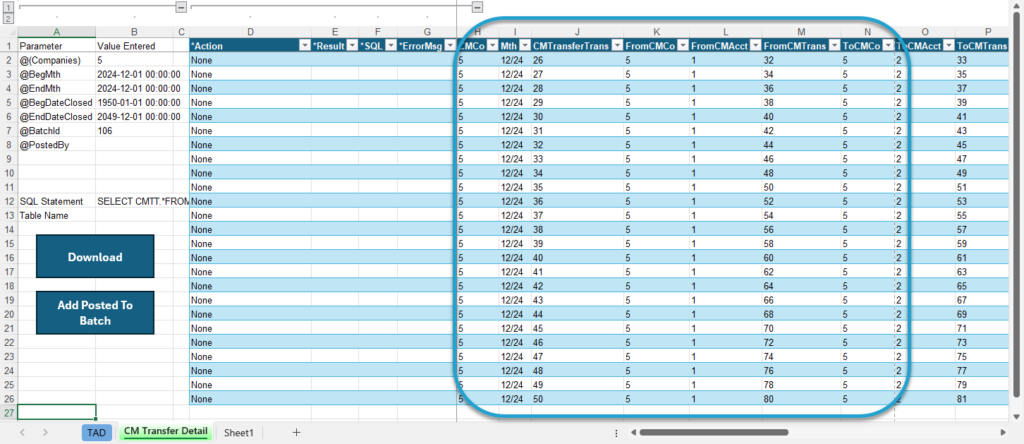Go to next sheet with right arrow
This screenshot has width=1024, height=444.
tap(45, 432)
